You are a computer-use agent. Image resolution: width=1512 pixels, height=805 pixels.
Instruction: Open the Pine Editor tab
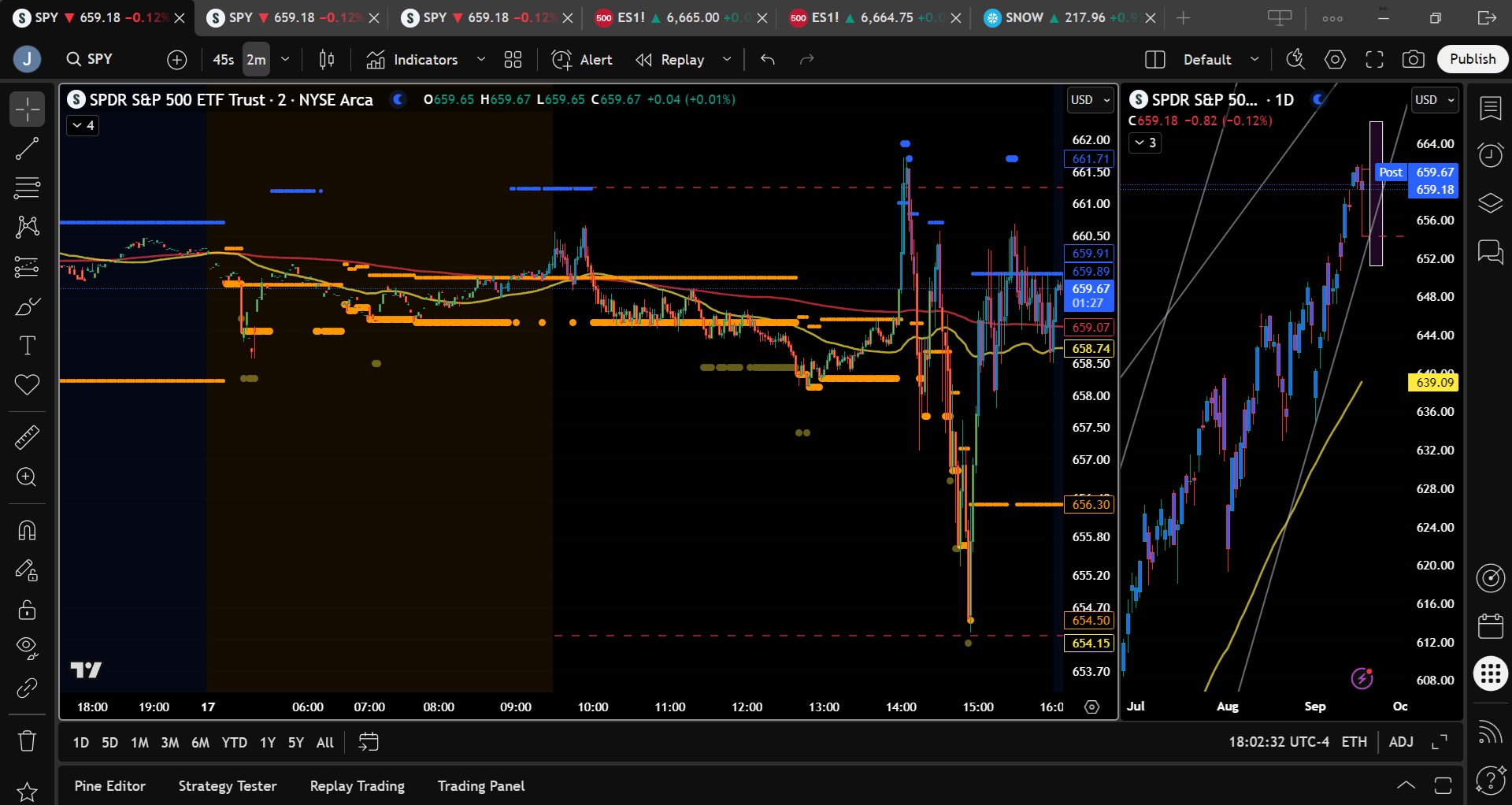click(x=110, y=786)
